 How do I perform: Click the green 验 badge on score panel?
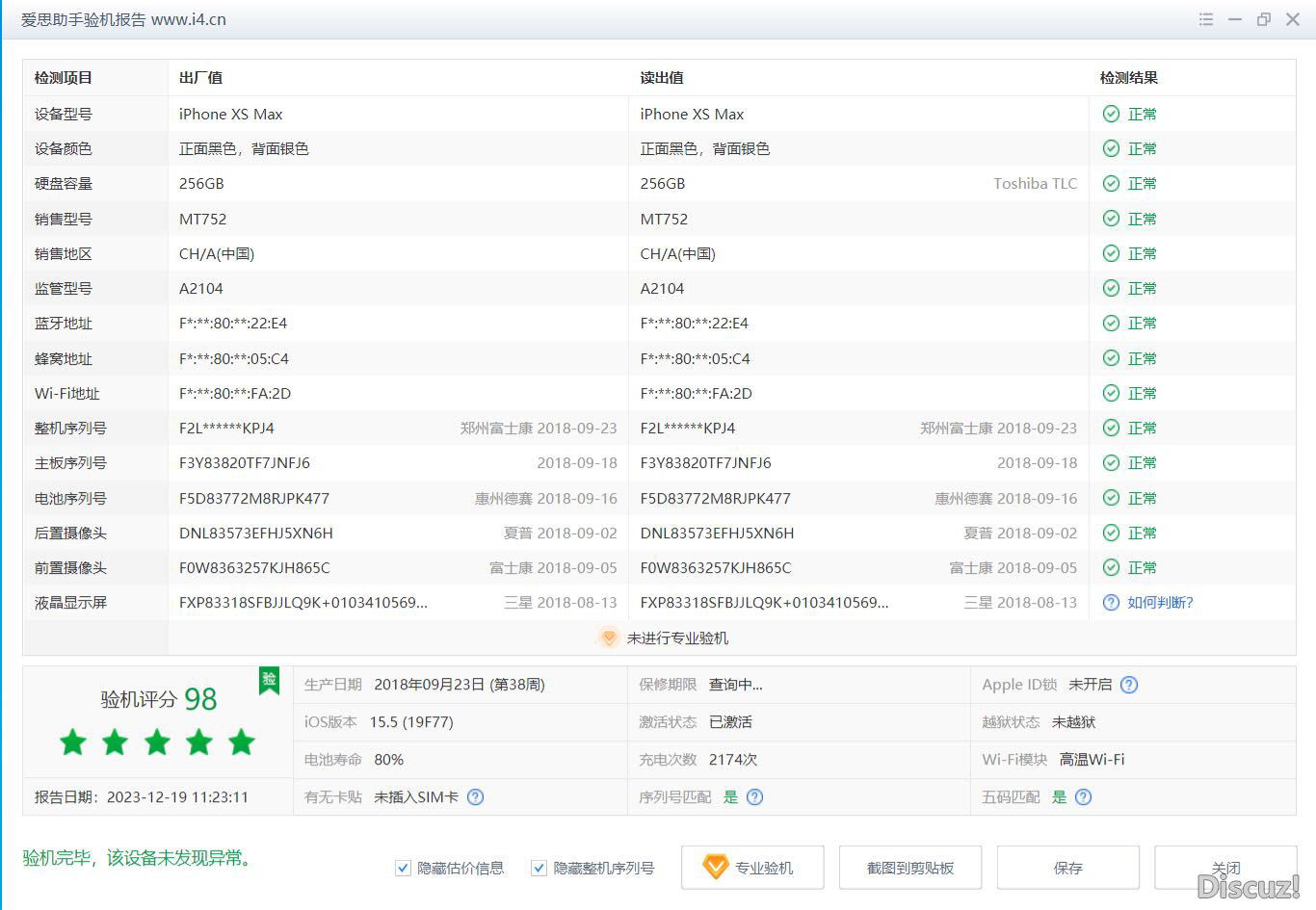click(269, 680)
